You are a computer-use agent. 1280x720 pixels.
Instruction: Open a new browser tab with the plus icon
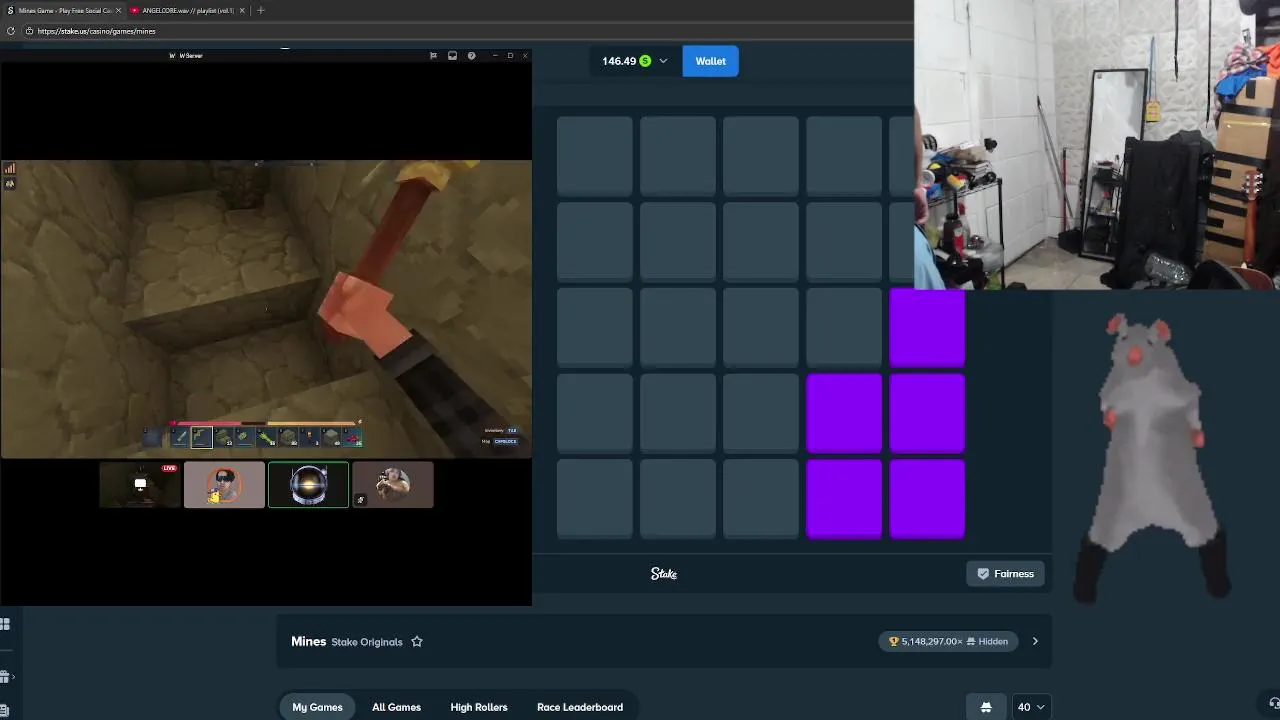(261, 10)
